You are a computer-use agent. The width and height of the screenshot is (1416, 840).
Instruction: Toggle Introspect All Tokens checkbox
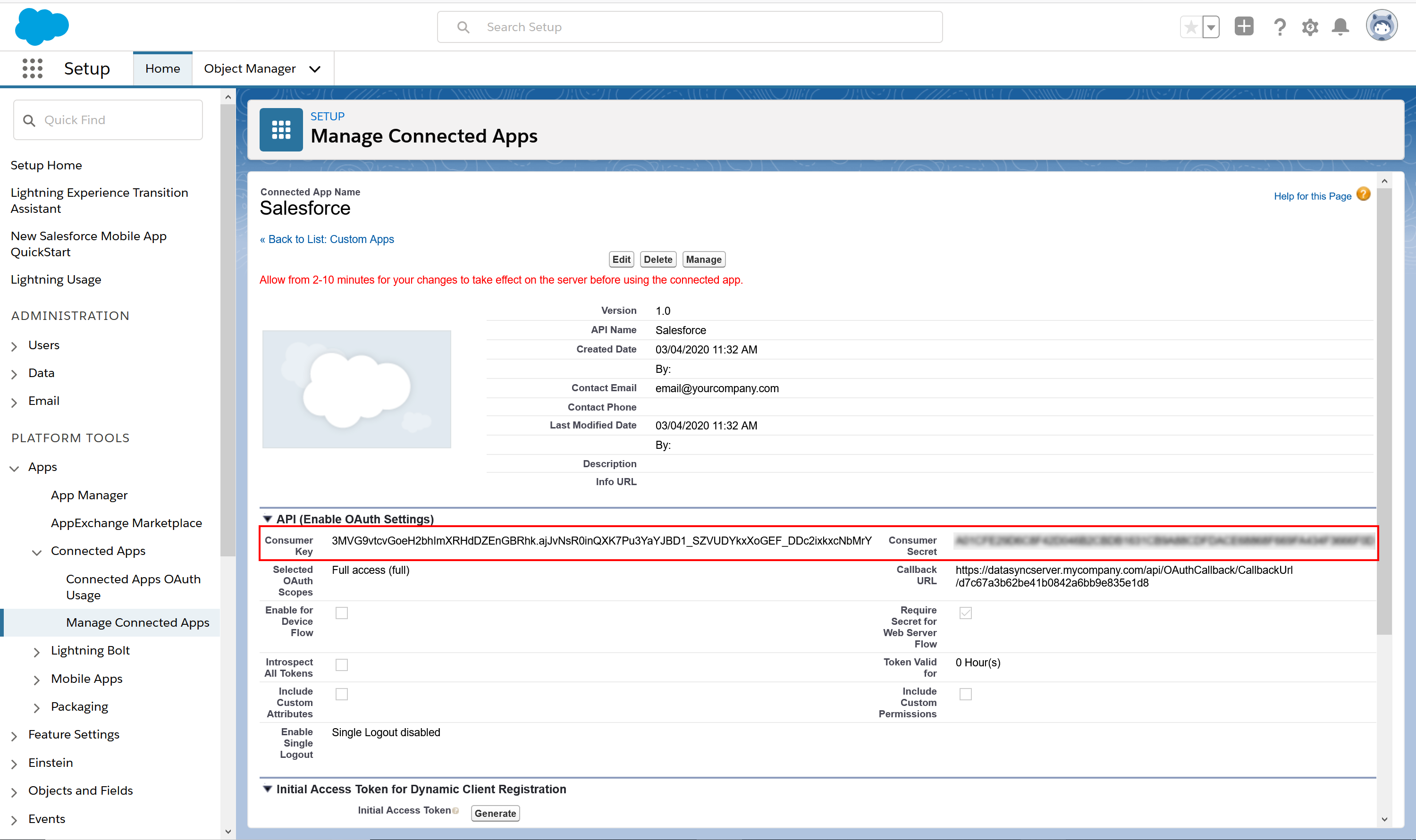click(341, 664)
